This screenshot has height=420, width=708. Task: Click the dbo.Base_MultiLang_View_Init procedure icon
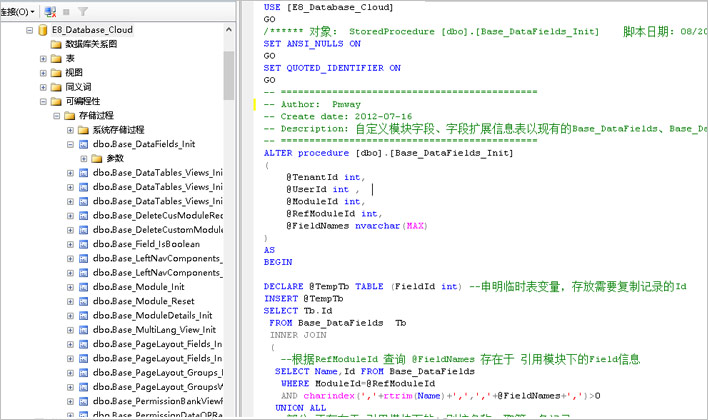tap(83, 329)
